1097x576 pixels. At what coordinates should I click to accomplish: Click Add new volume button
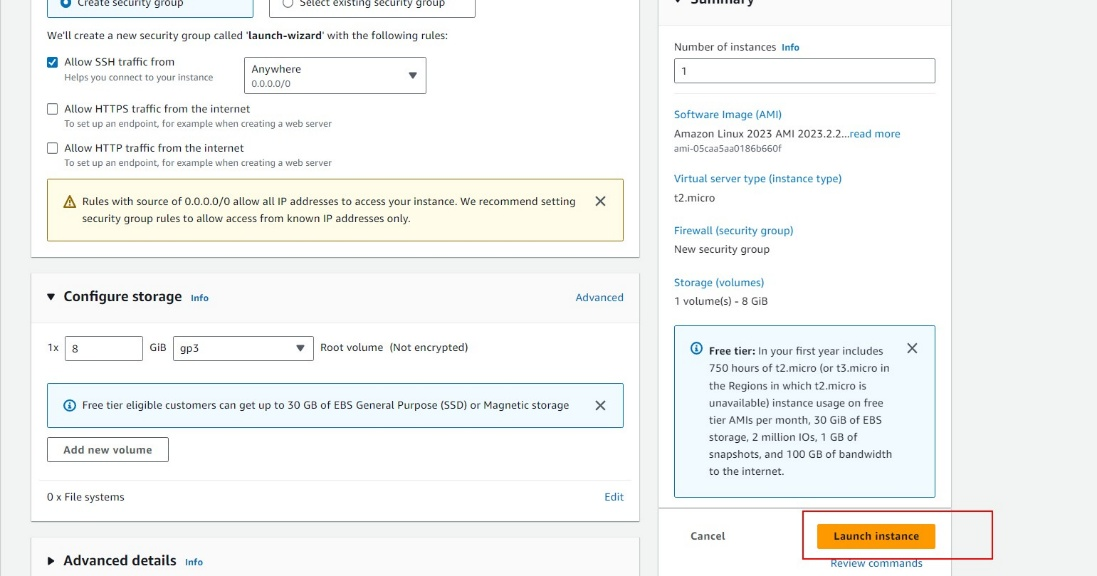[x=108, y=450]
